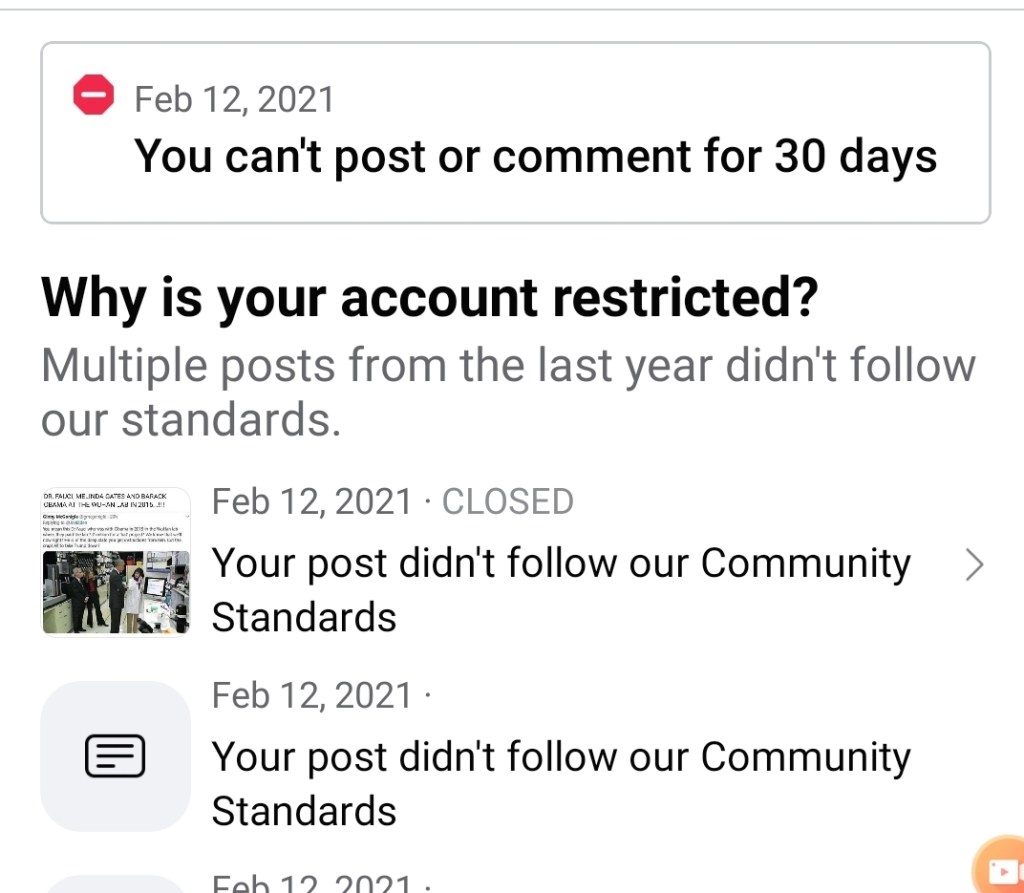Expand first violation using the right chevron
Screen dimensions: 1024x893
pyautogui.click(x=973, y=566)
